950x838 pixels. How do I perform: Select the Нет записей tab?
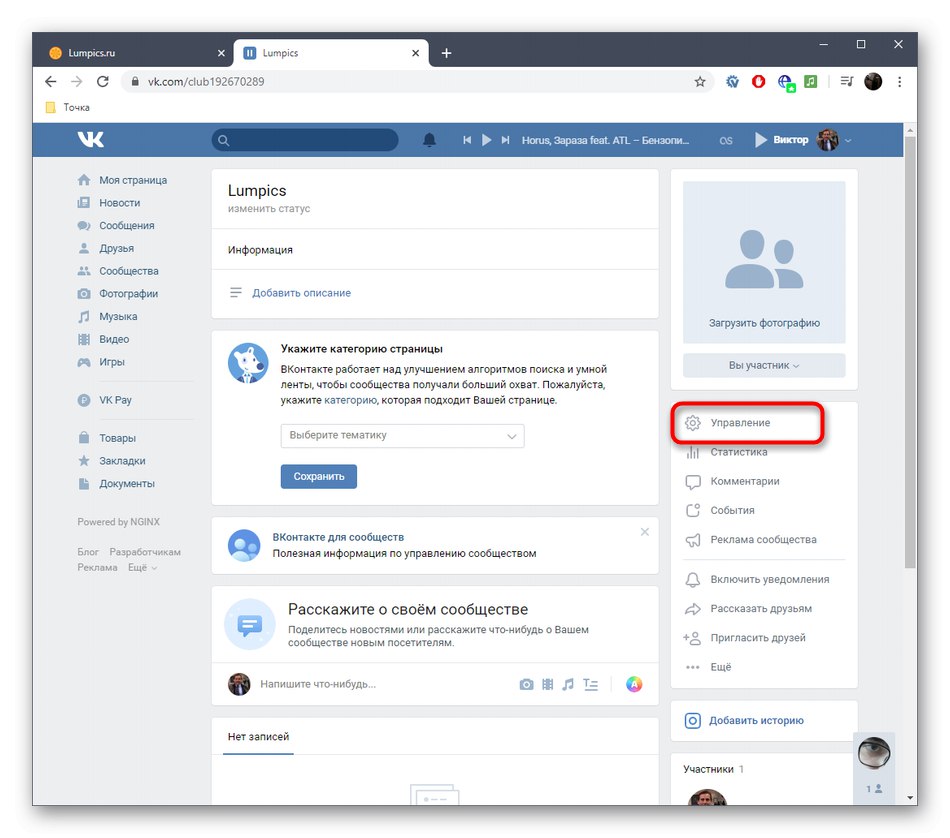click(x=258, y=737)
